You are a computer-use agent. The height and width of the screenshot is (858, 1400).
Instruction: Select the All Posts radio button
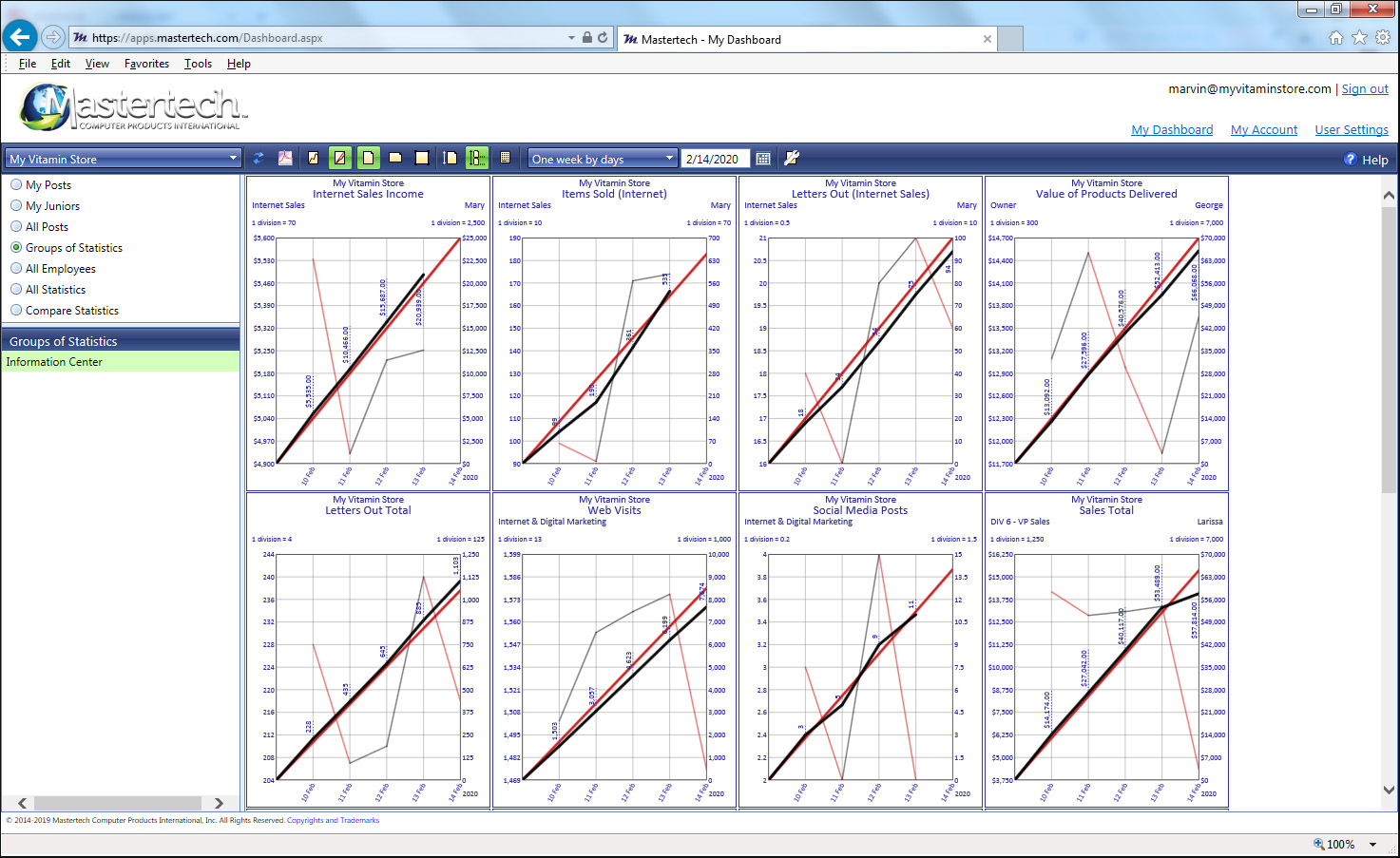(16, 226)
